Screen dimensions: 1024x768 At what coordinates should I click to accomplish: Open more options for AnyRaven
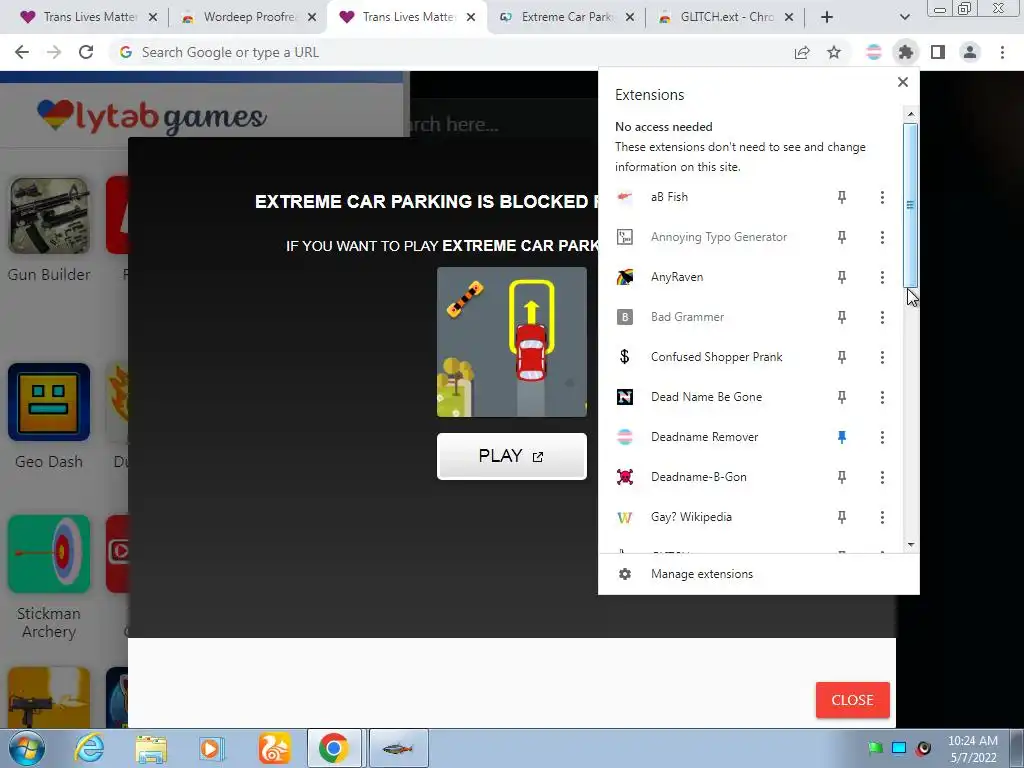tap(882, 277)
